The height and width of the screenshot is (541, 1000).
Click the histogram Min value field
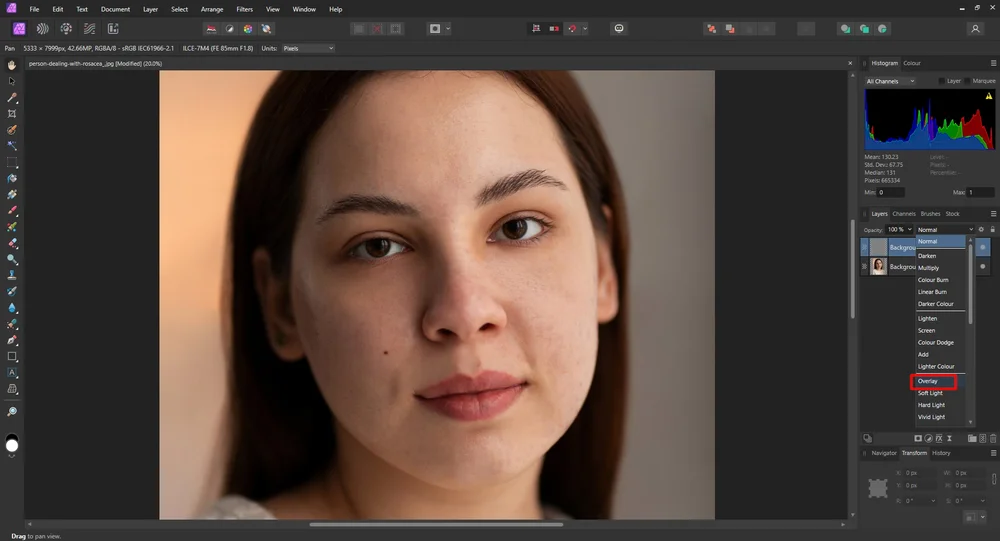point(891,192)
